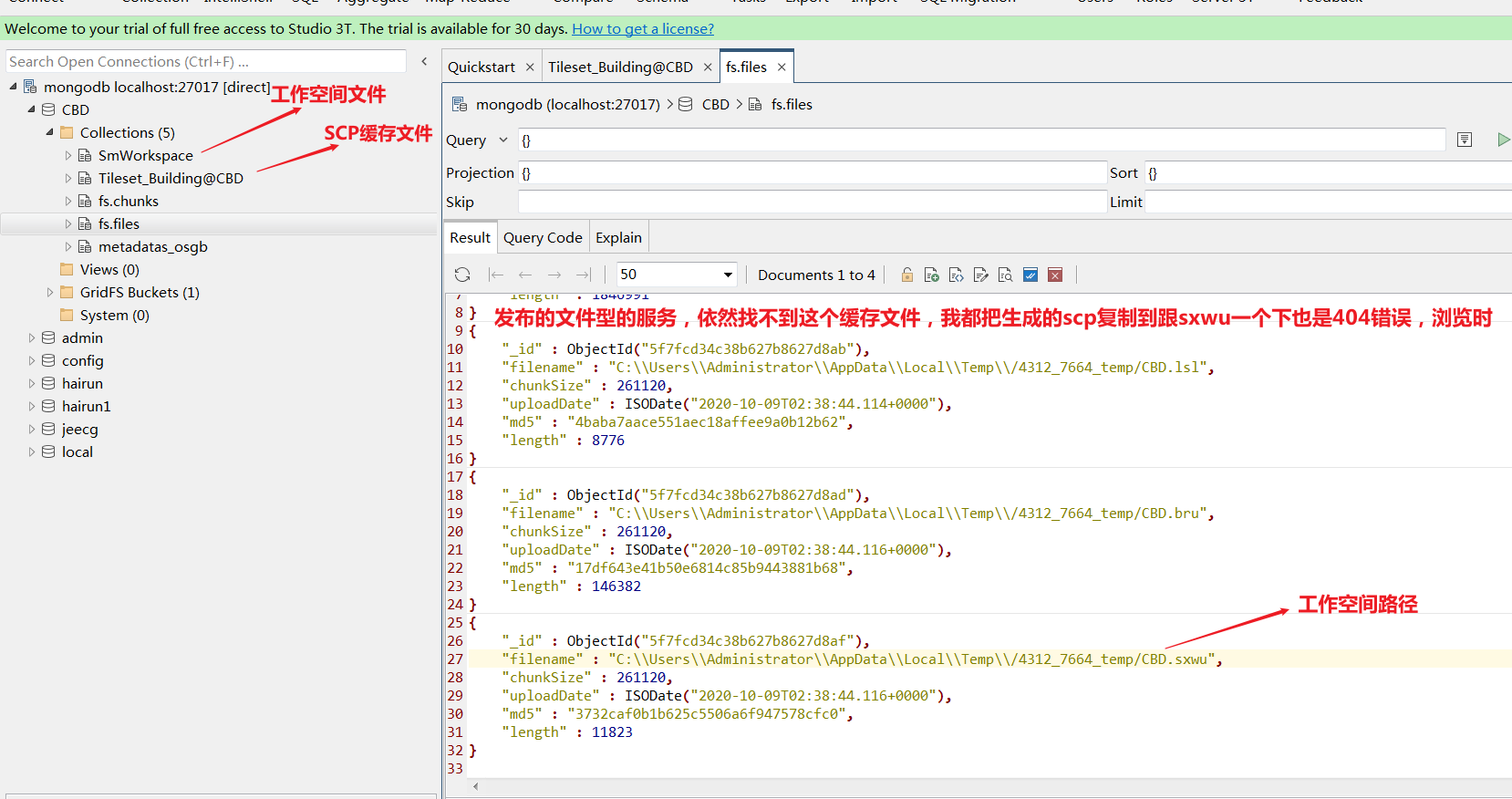Viewport: 1512px width, 799px height.
Task: Select the config database
Action: pyautogui.click(x=82, y=360)
